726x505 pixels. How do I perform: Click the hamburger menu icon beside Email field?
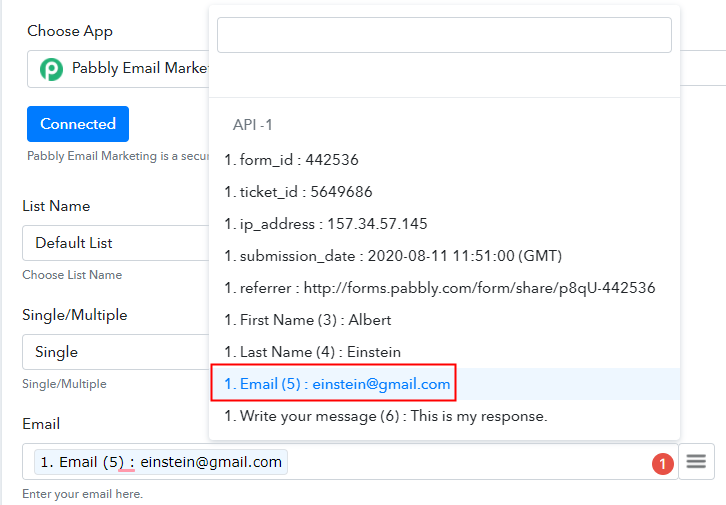pos(696,461)
